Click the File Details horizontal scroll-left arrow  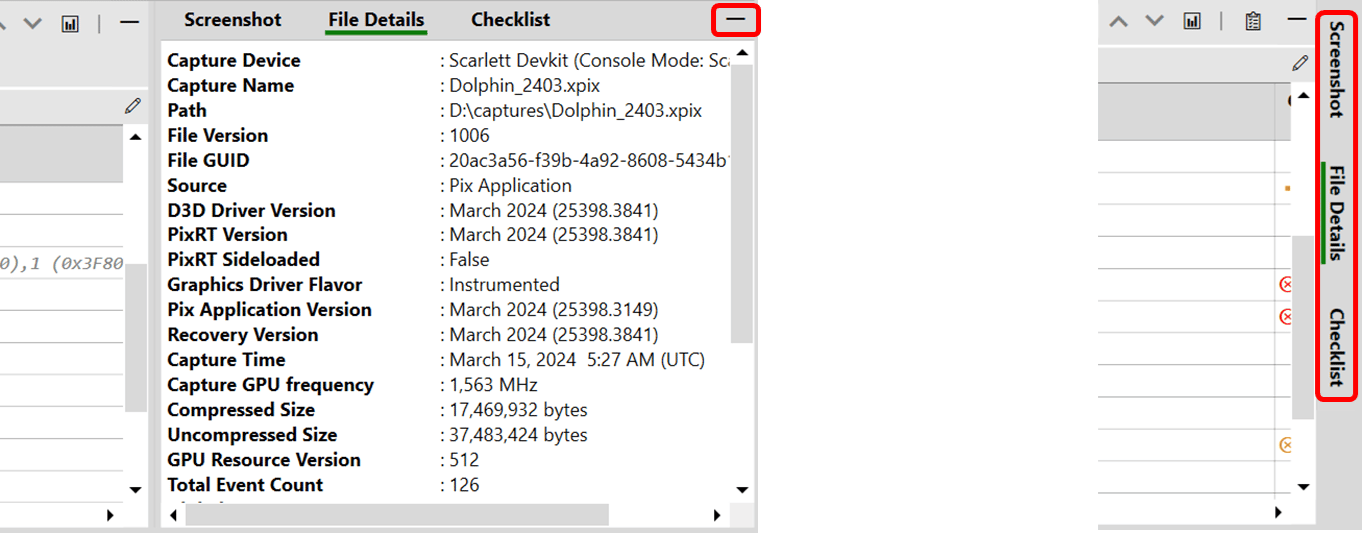click(x=173, y=515)
